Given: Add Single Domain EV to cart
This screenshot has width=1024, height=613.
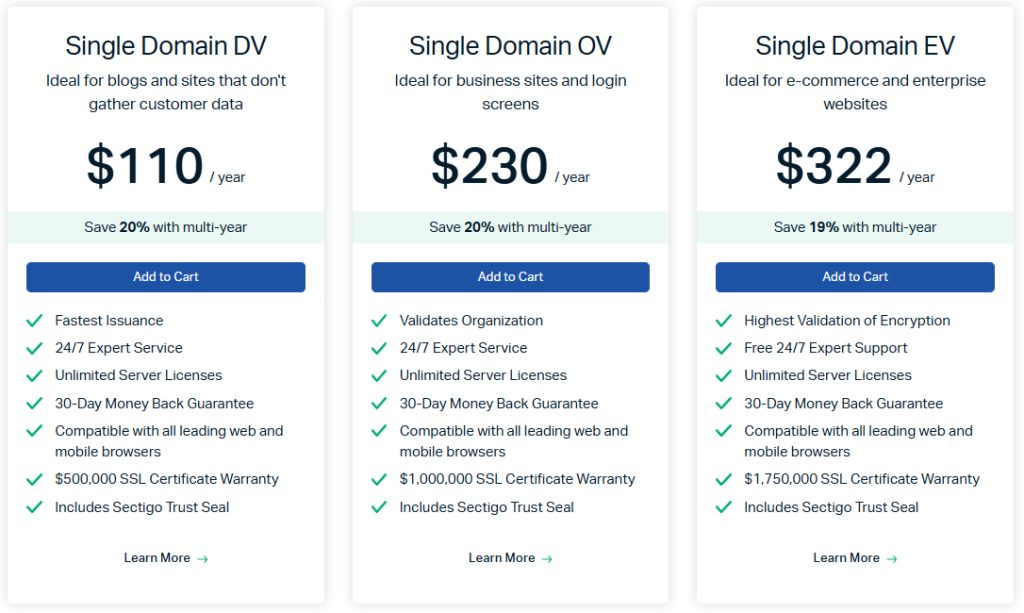Looking at the screenshot, I should click(x=855, y=277).
